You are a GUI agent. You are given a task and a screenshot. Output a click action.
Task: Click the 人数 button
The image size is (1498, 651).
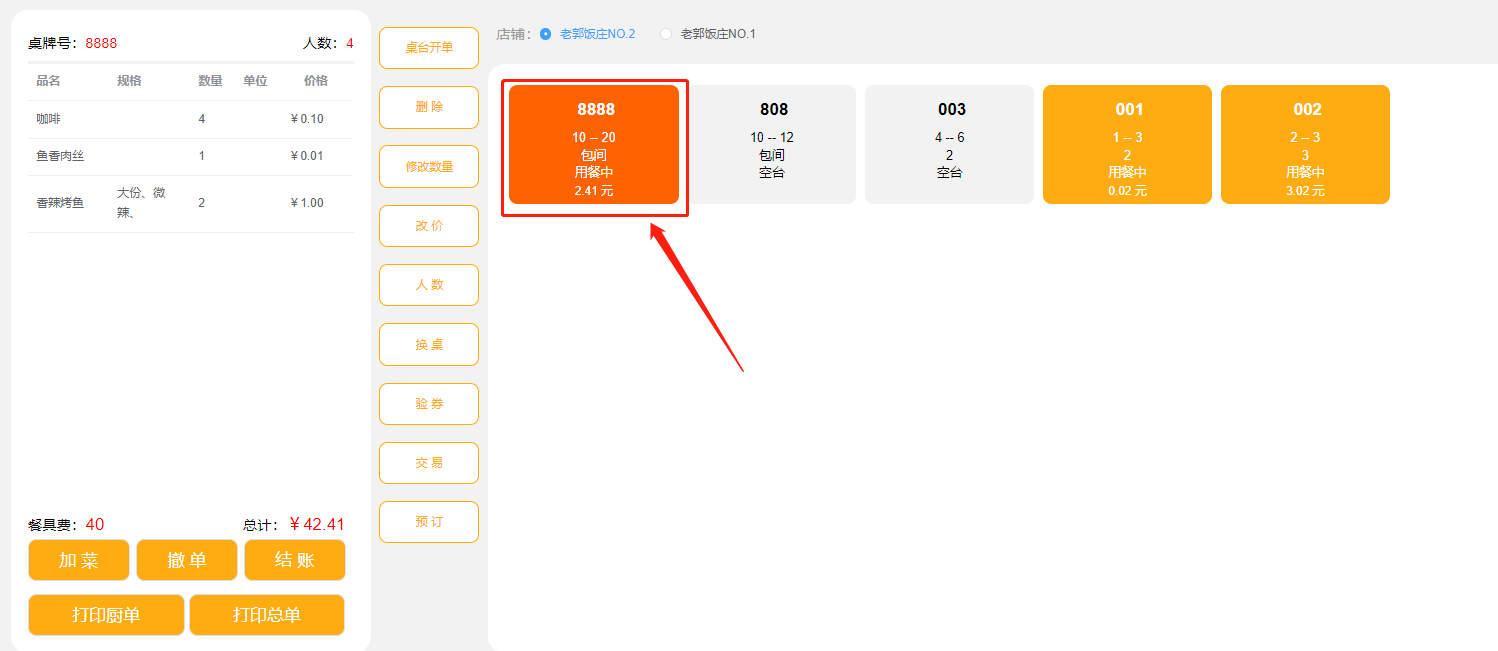point(429,285)
